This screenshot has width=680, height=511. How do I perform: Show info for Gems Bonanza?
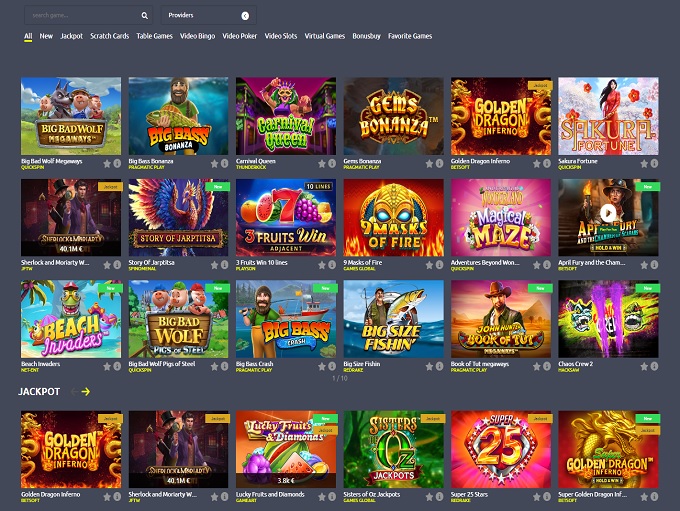click(439, 163)
